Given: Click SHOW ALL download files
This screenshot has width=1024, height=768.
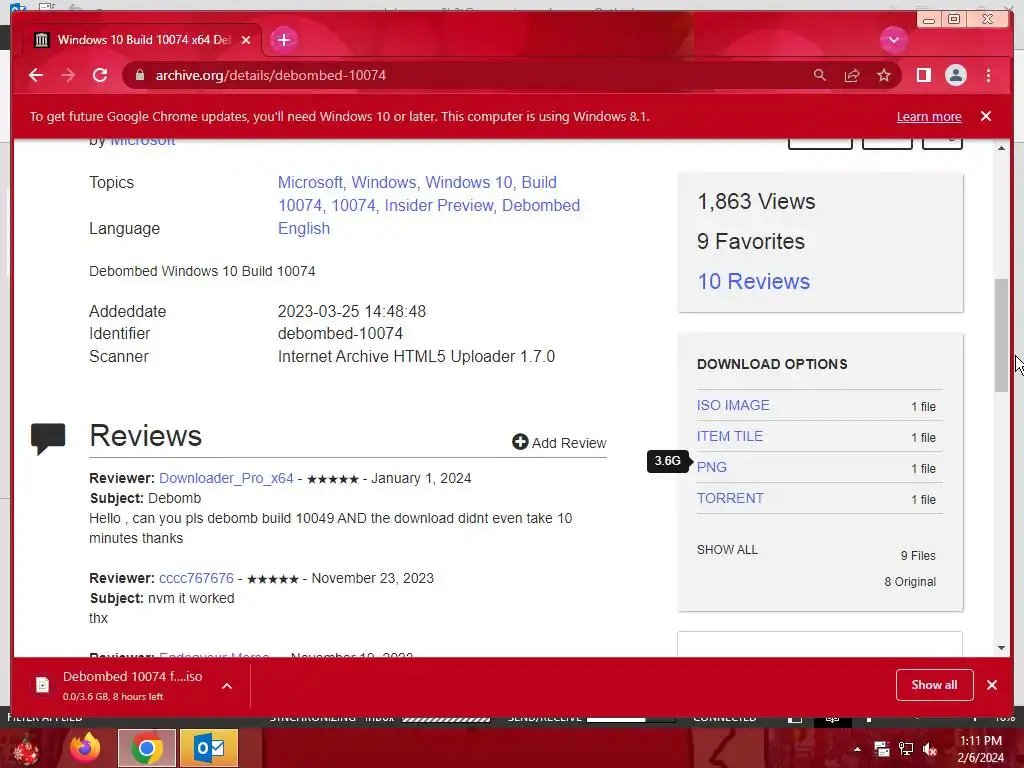Looking at the screenshot, I should [727, 550].
